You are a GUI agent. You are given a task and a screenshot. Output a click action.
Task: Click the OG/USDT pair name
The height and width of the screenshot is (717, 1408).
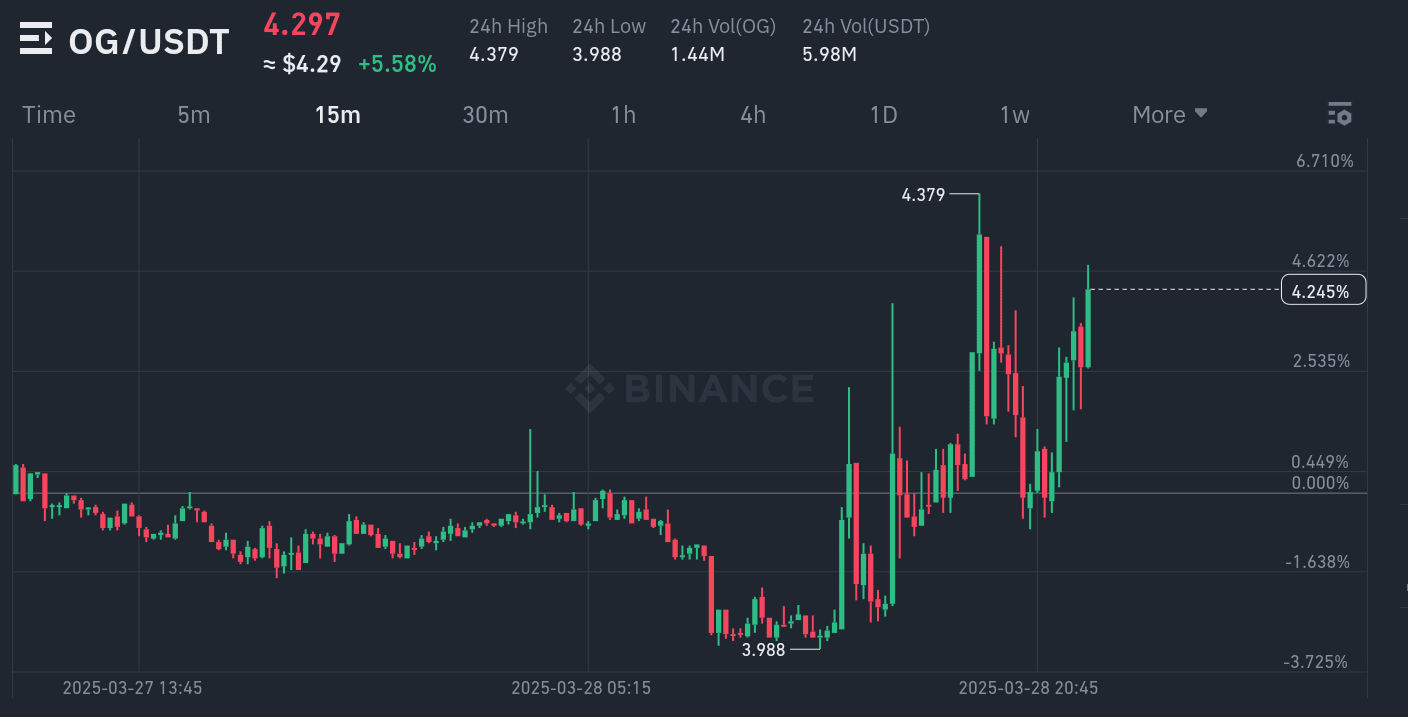point(147,41)
